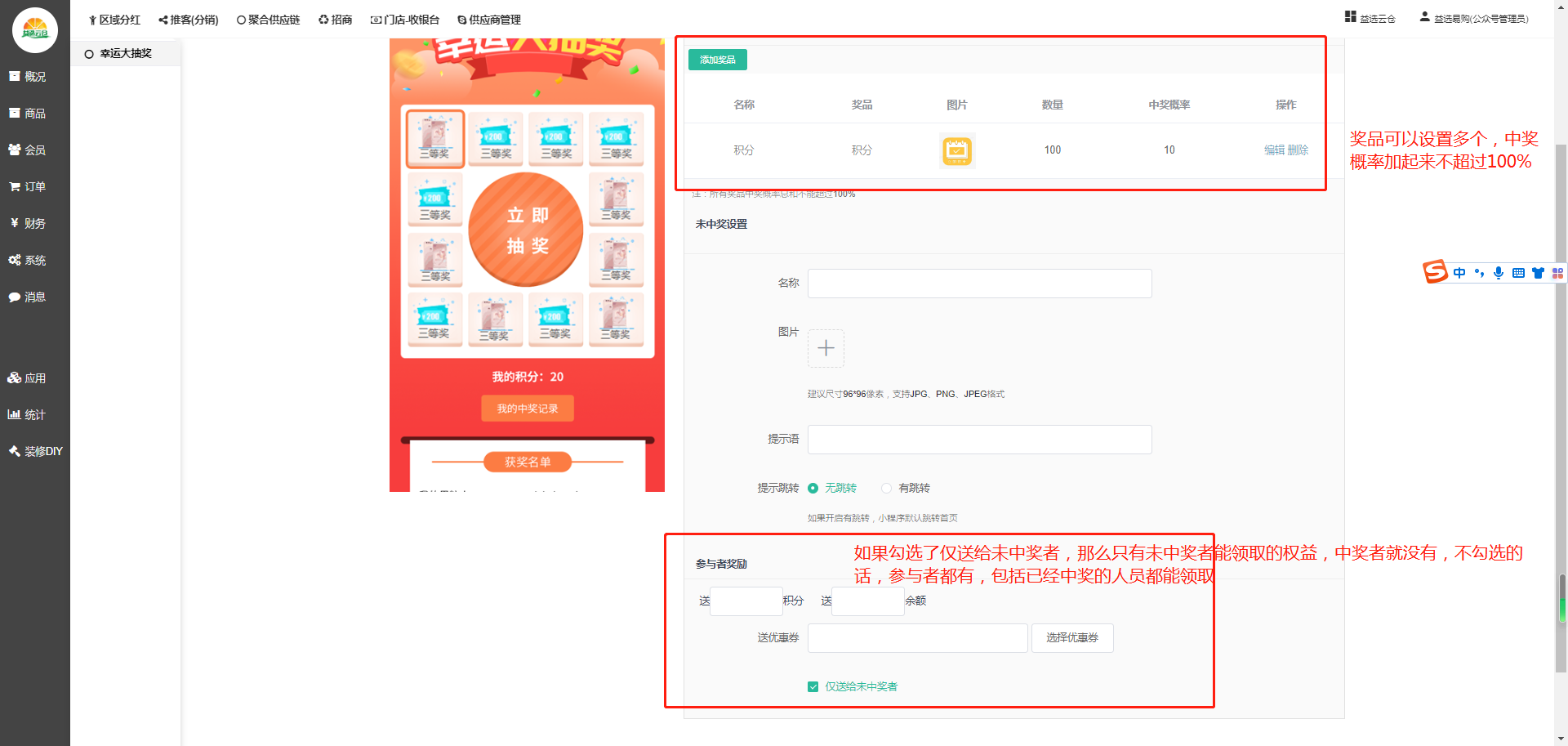Click the plus icon to upload image
1568x746 pixels.
click(x=826, y=349)
